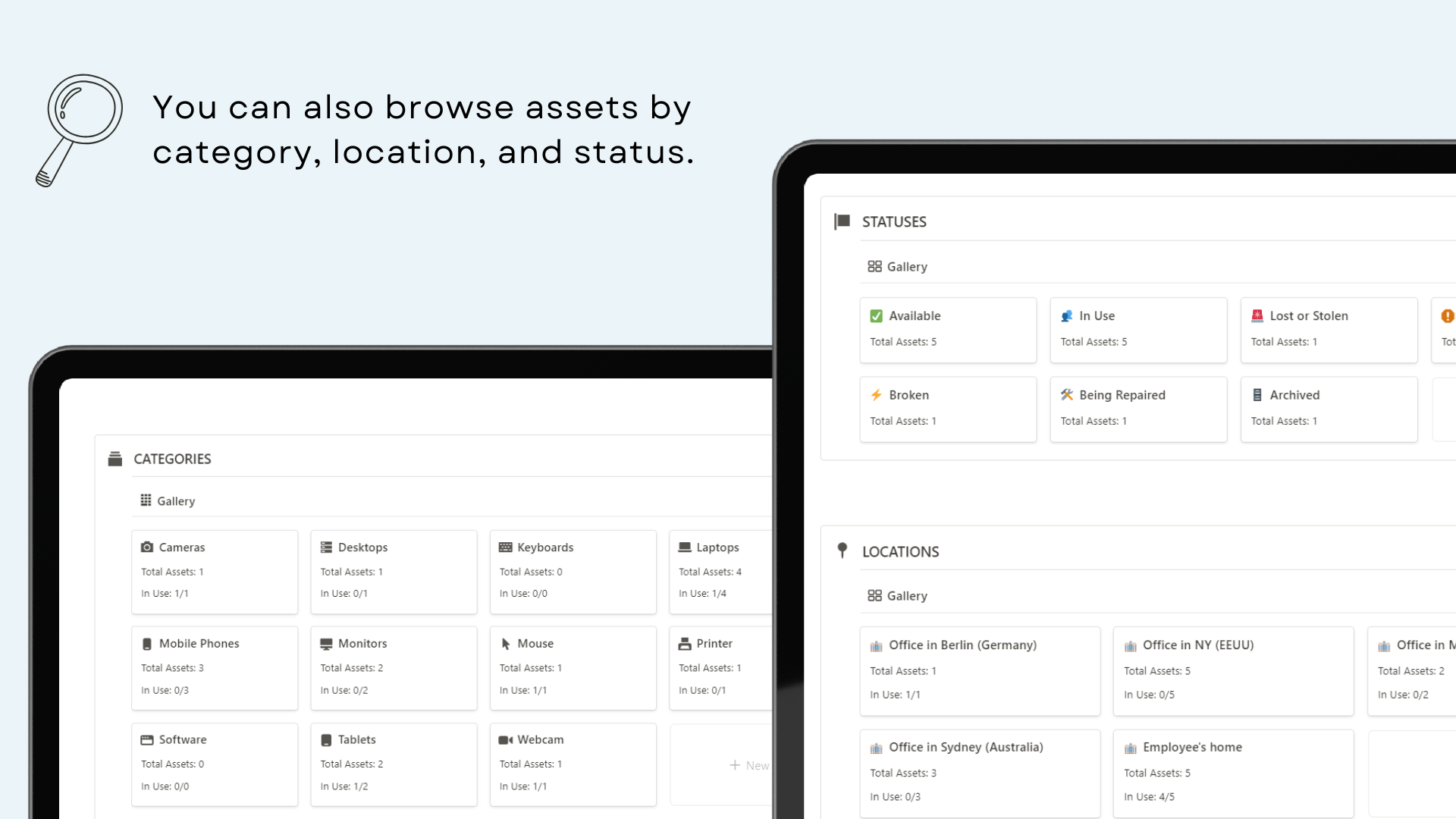The height and width of the screenshot is (819, 1456).
Task: Click the Desktops category icon
Action: point(326,547)
